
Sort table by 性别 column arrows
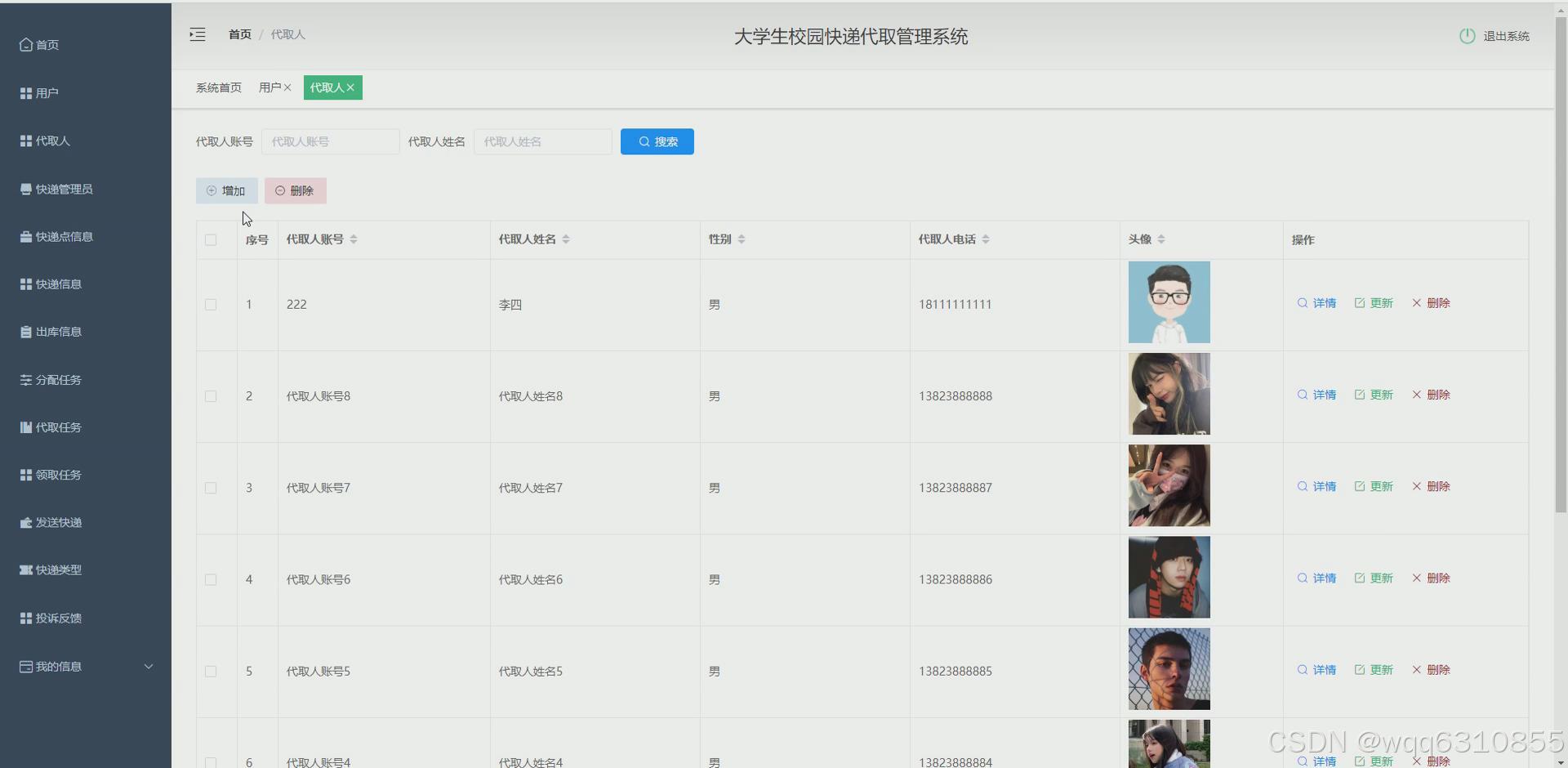742,239
